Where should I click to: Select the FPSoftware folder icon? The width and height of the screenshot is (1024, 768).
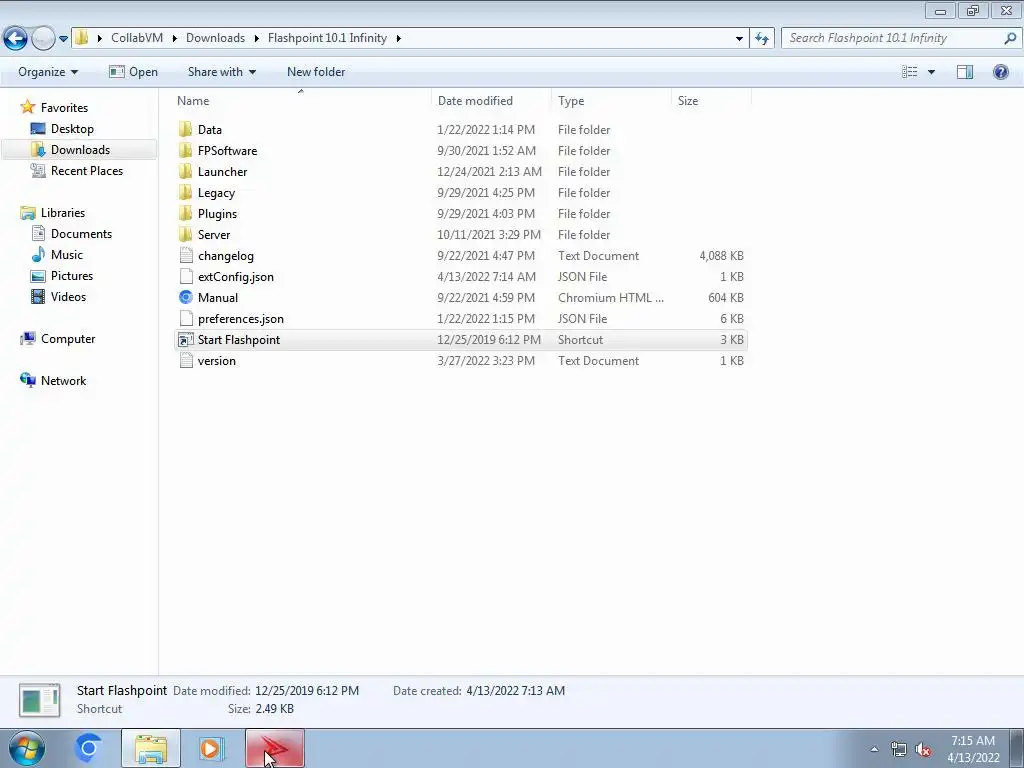pos(185,150)
